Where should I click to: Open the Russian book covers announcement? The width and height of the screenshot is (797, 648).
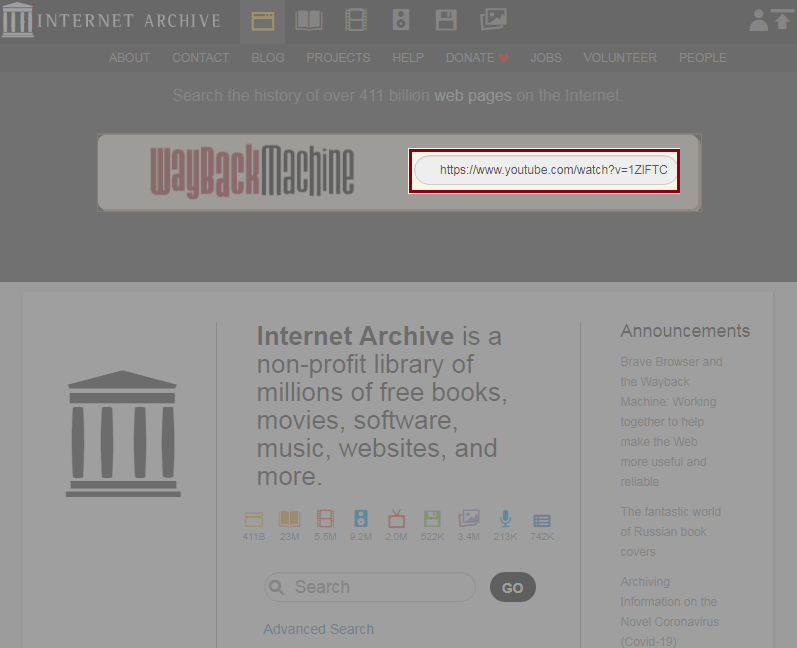[x=671, y=532]
